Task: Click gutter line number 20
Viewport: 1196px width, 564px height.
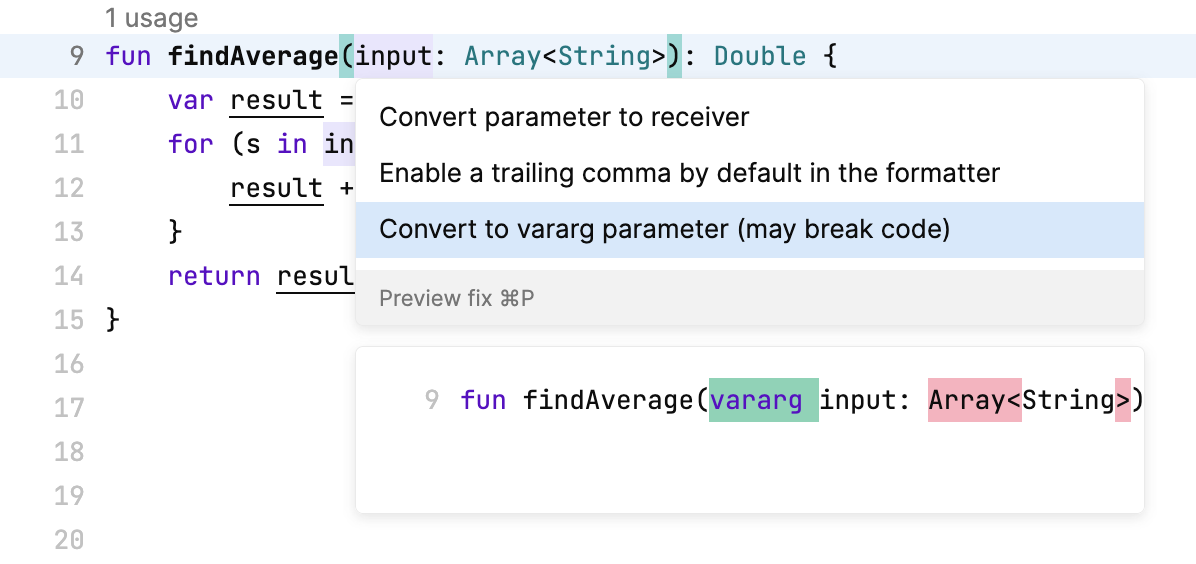Action: tap(68, 540)
